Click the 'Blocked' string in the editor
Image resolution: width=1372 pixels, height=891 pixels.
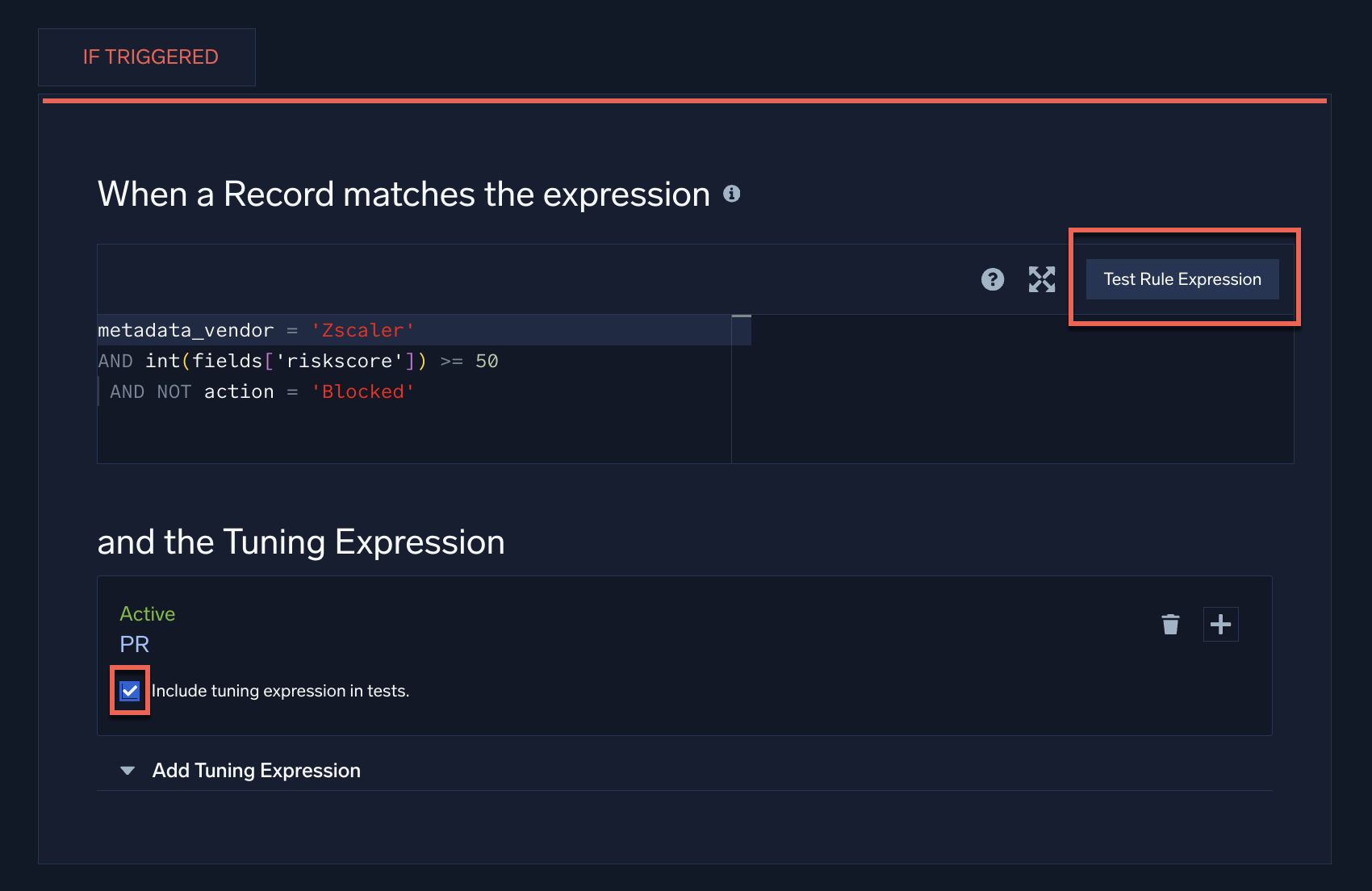point(362,391)
